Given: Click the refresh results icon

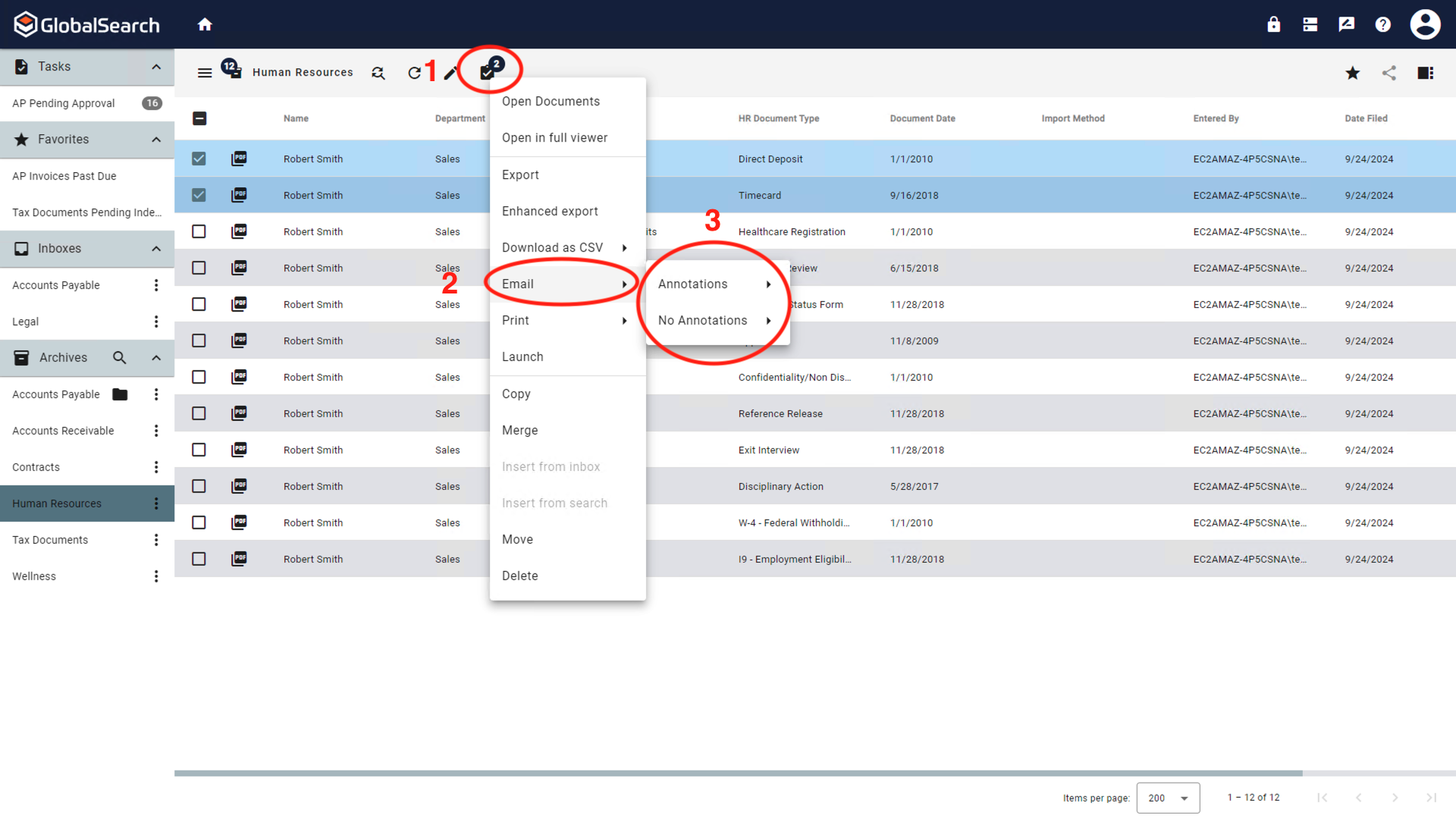Looking at the screenshot, I should pyautogui.click(x=415, y=73).
